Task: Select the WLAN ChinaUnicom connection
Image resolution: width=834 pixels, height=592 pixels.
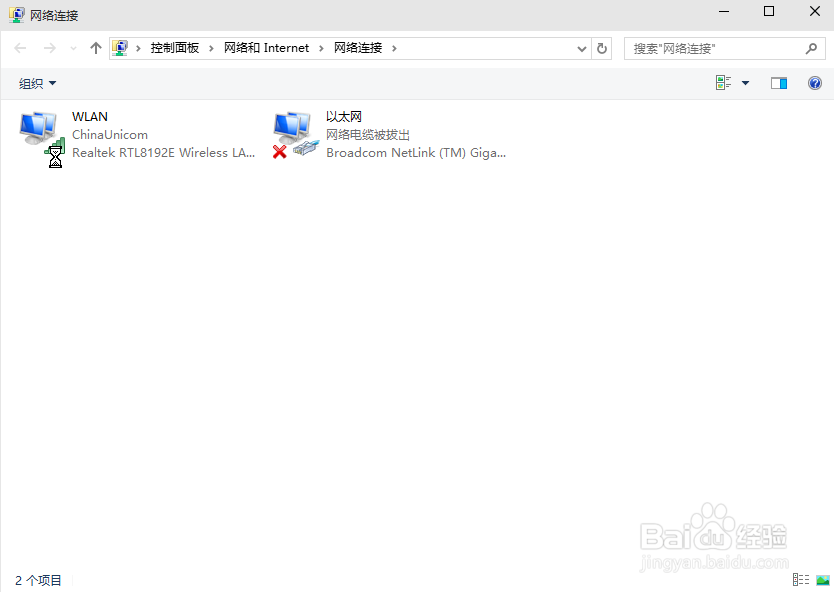Action: coord(110,133)
